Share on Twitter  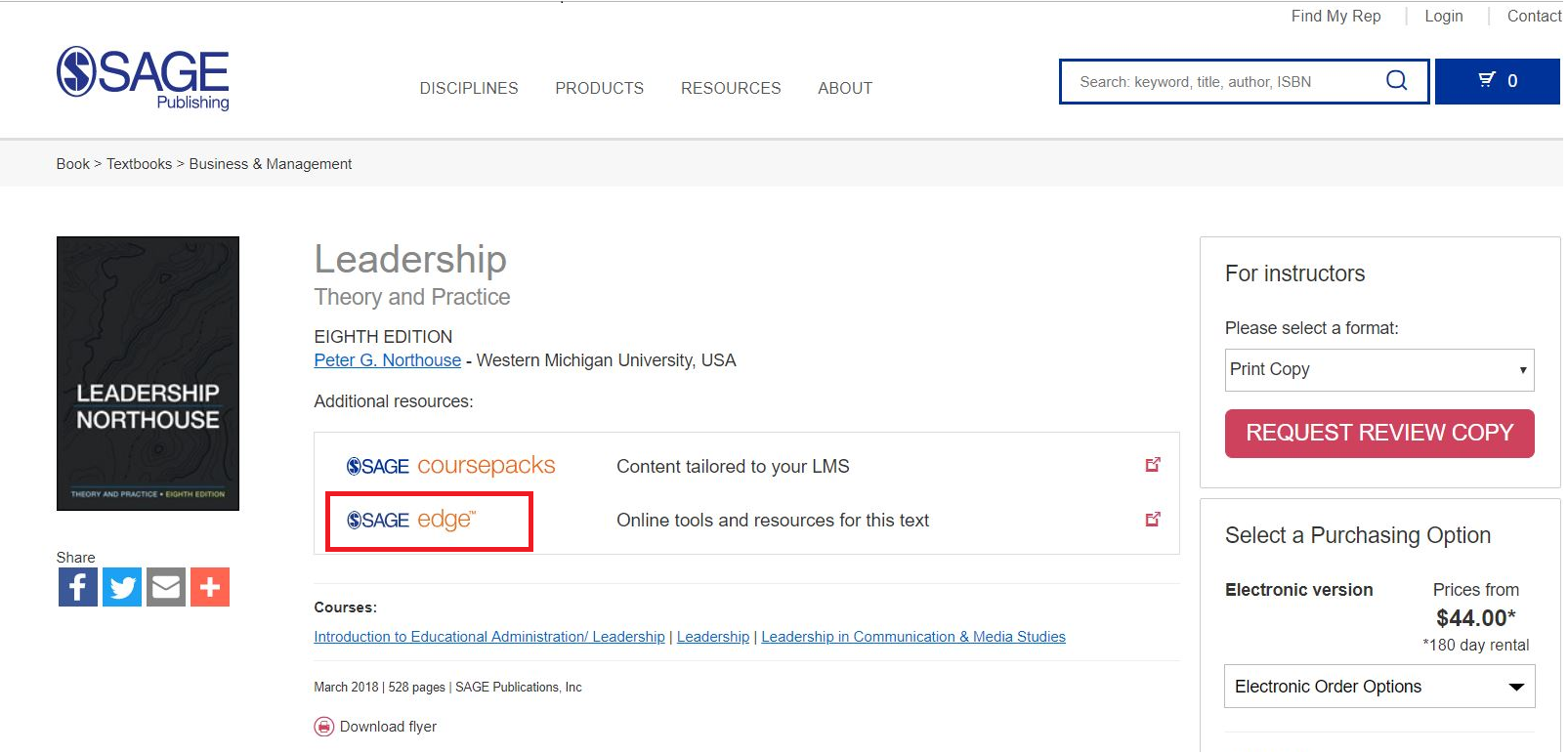click(x=122, y=587)
